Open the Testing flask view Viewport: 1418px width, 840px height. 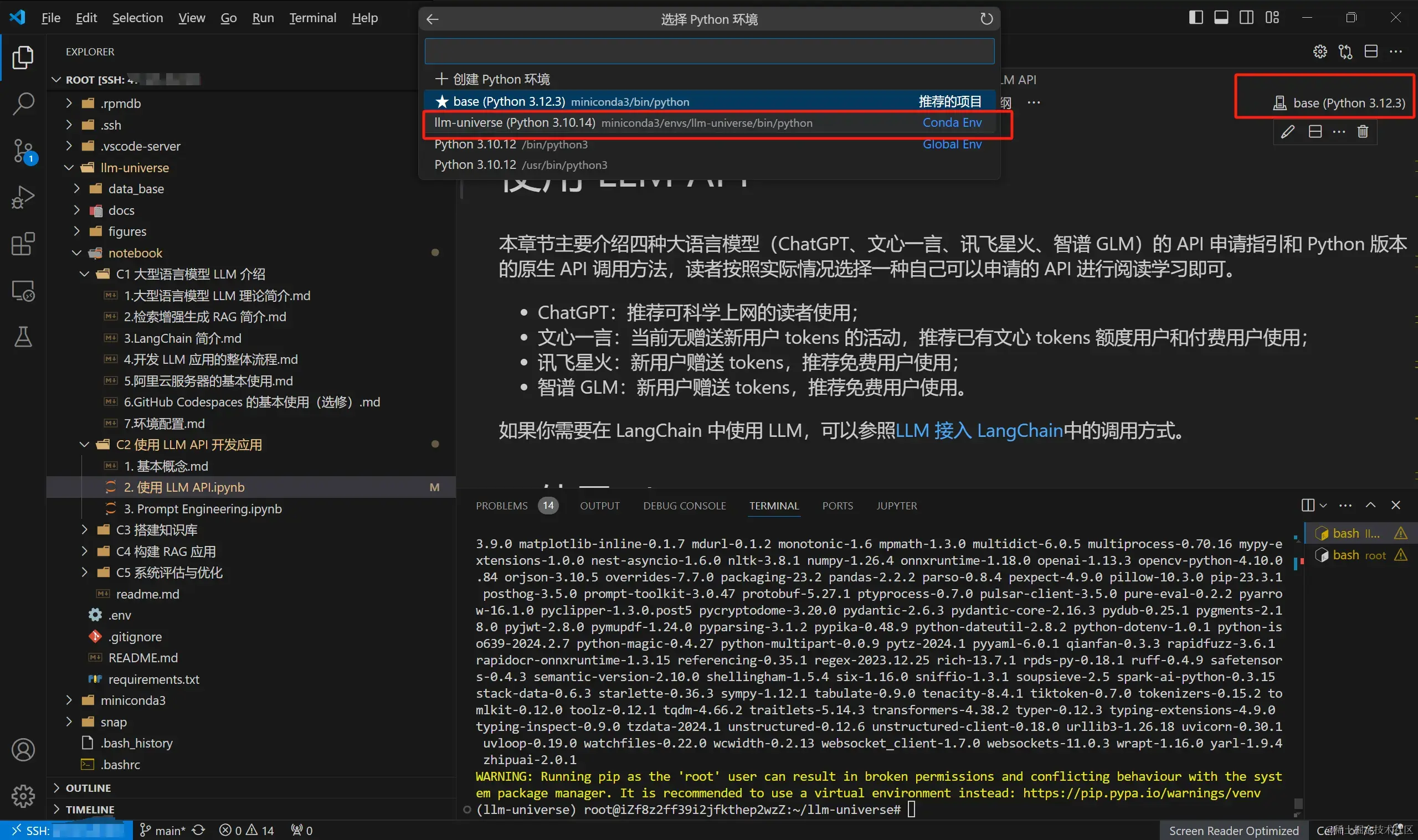23,337
